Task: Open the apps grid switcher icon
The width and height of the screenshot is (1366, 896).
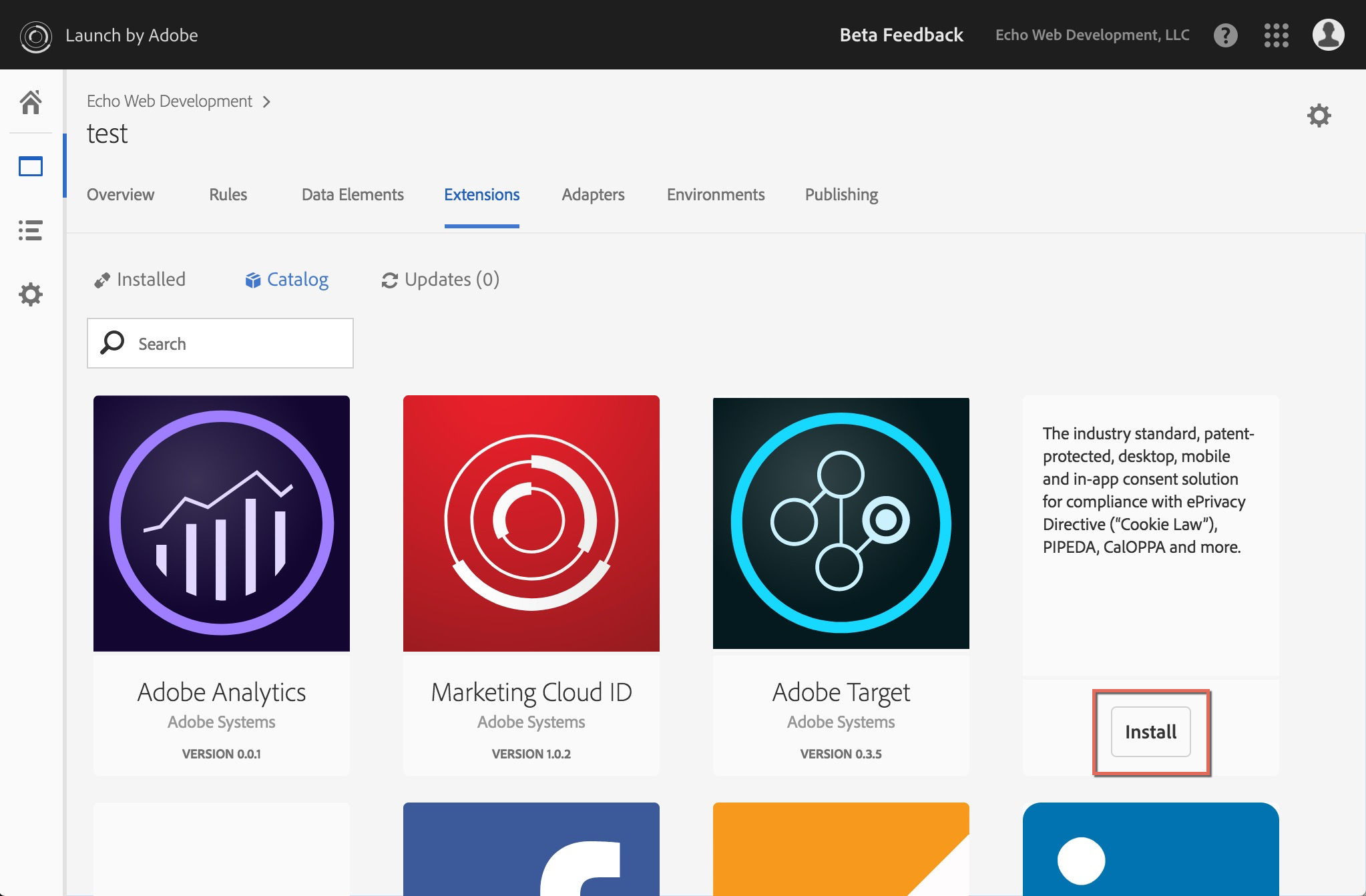Action: [x=1276, y=35]
